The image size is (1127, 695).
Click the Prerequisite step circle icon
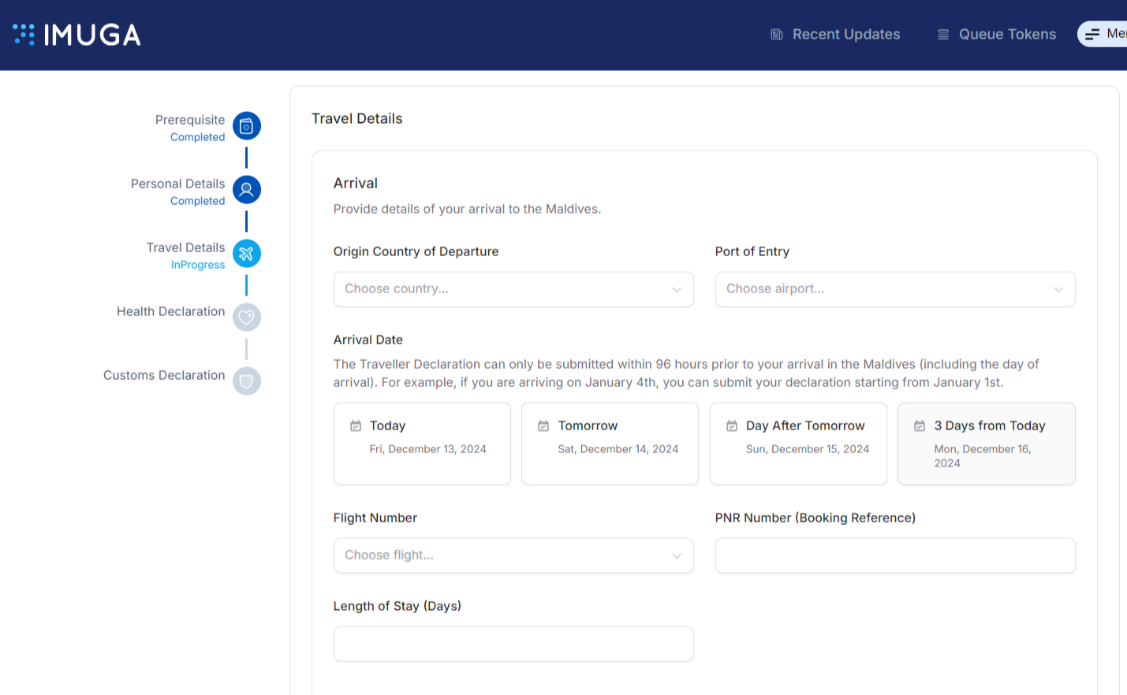pos(246,126)
